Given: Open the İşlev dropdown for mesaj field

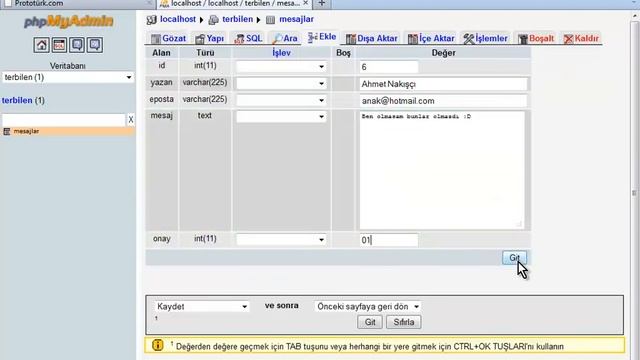Looking at the screenshot, I should (x=281, y=117).
